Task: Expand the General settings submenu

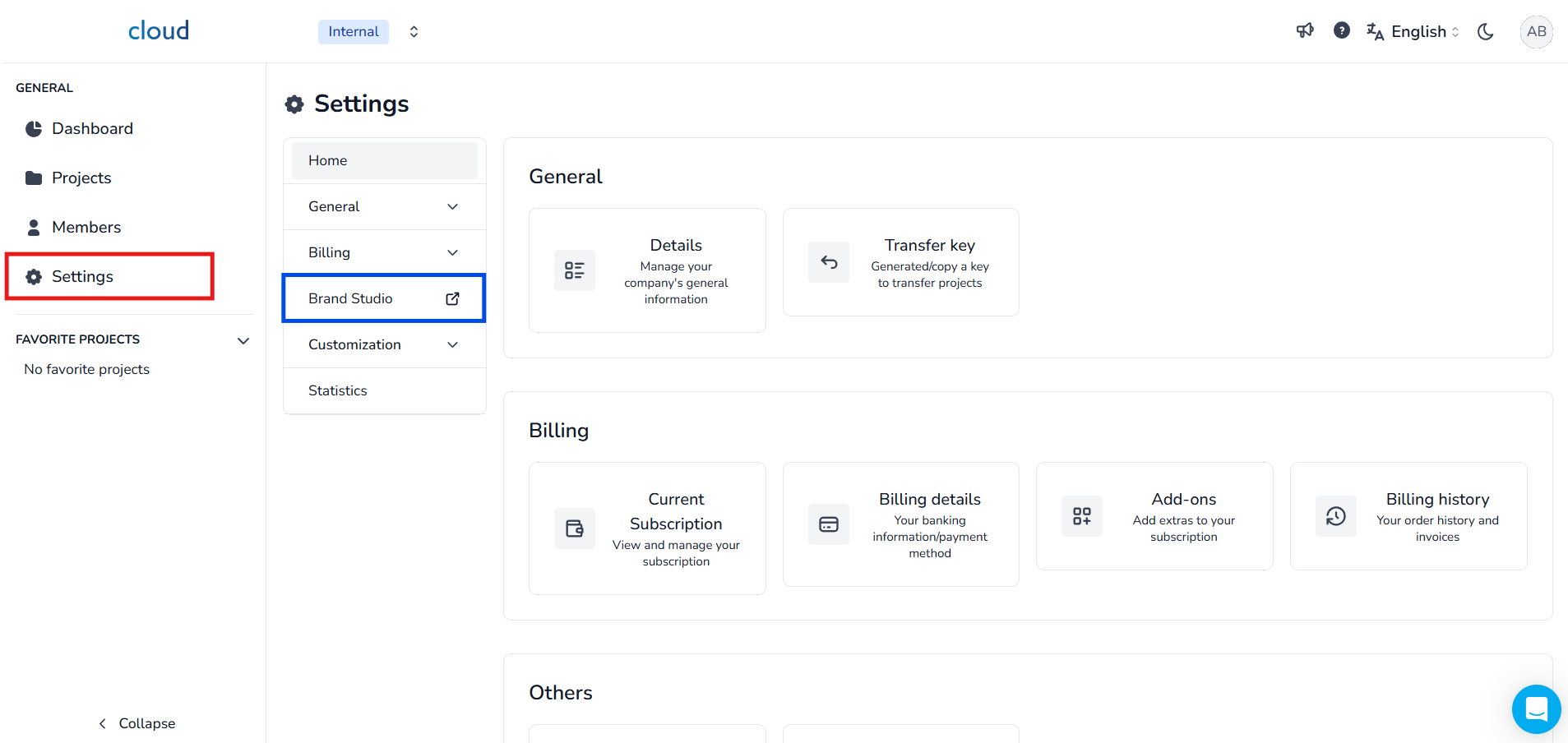Action: tap(452, 207)
